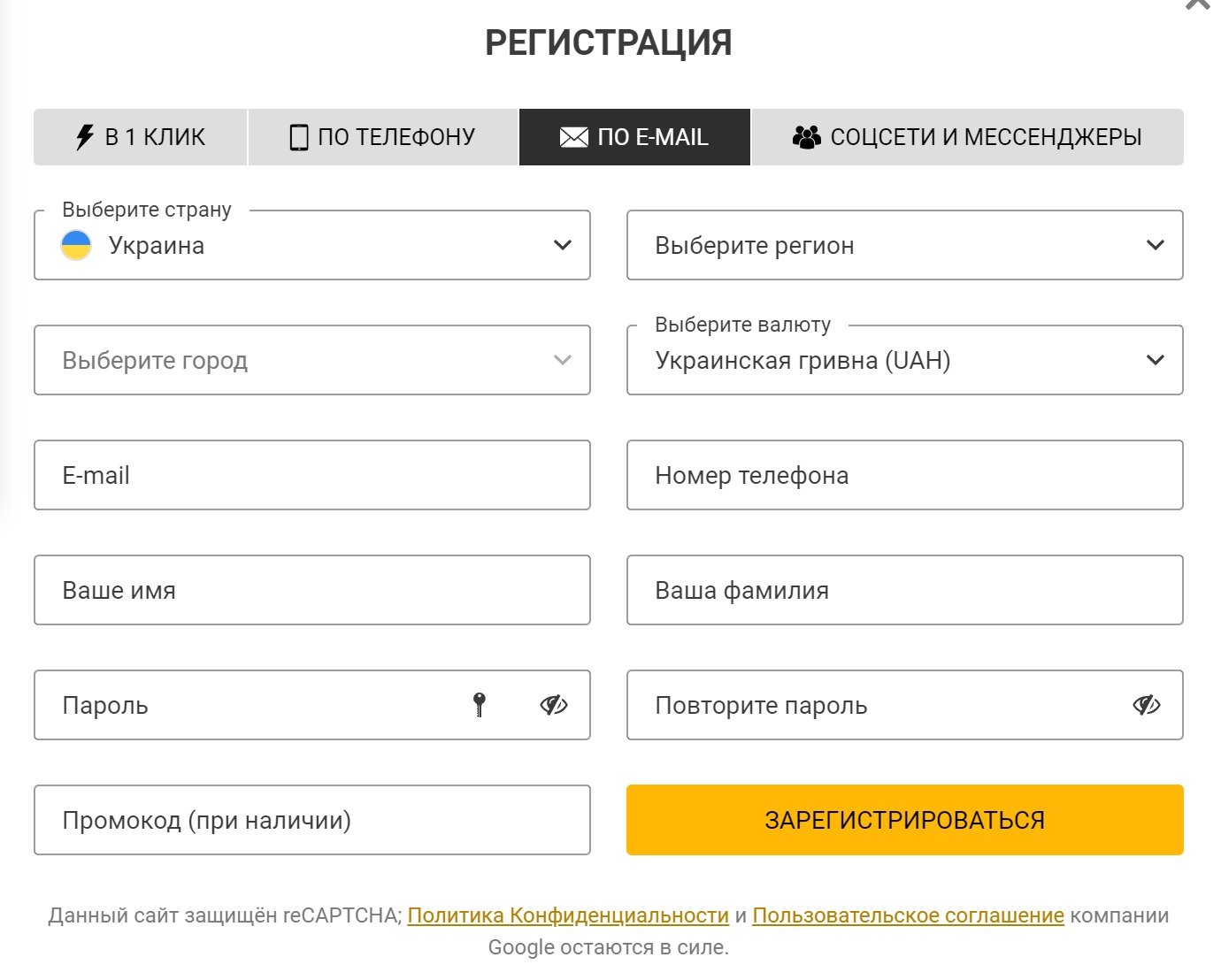The image size is (1221, 980).
Task: Click the envelope icon on ПО E-MAIL tab
Action: tap(574, 137)
